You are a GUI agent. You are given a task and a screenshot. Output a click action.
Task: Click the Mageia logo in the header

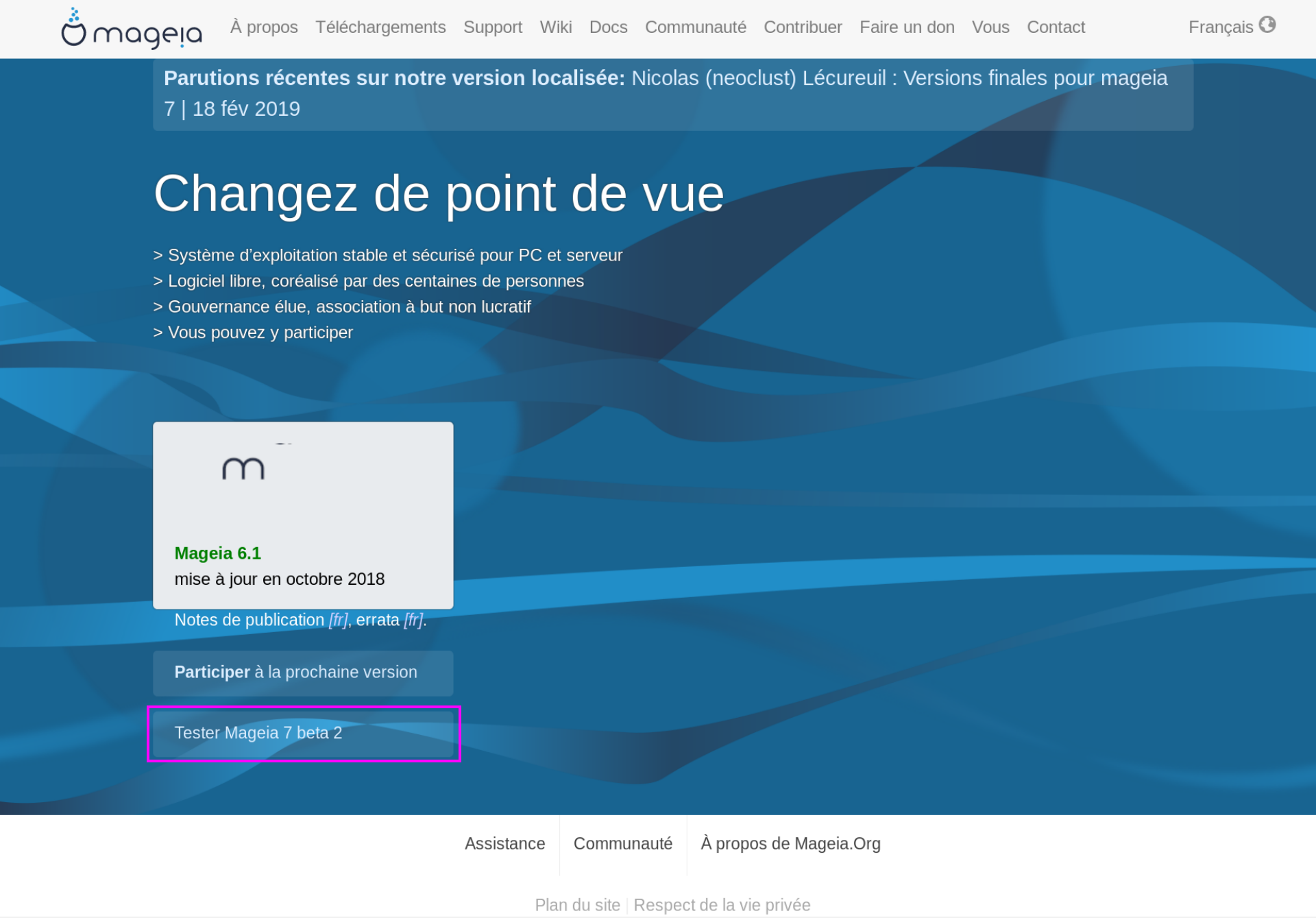point(132,28)
